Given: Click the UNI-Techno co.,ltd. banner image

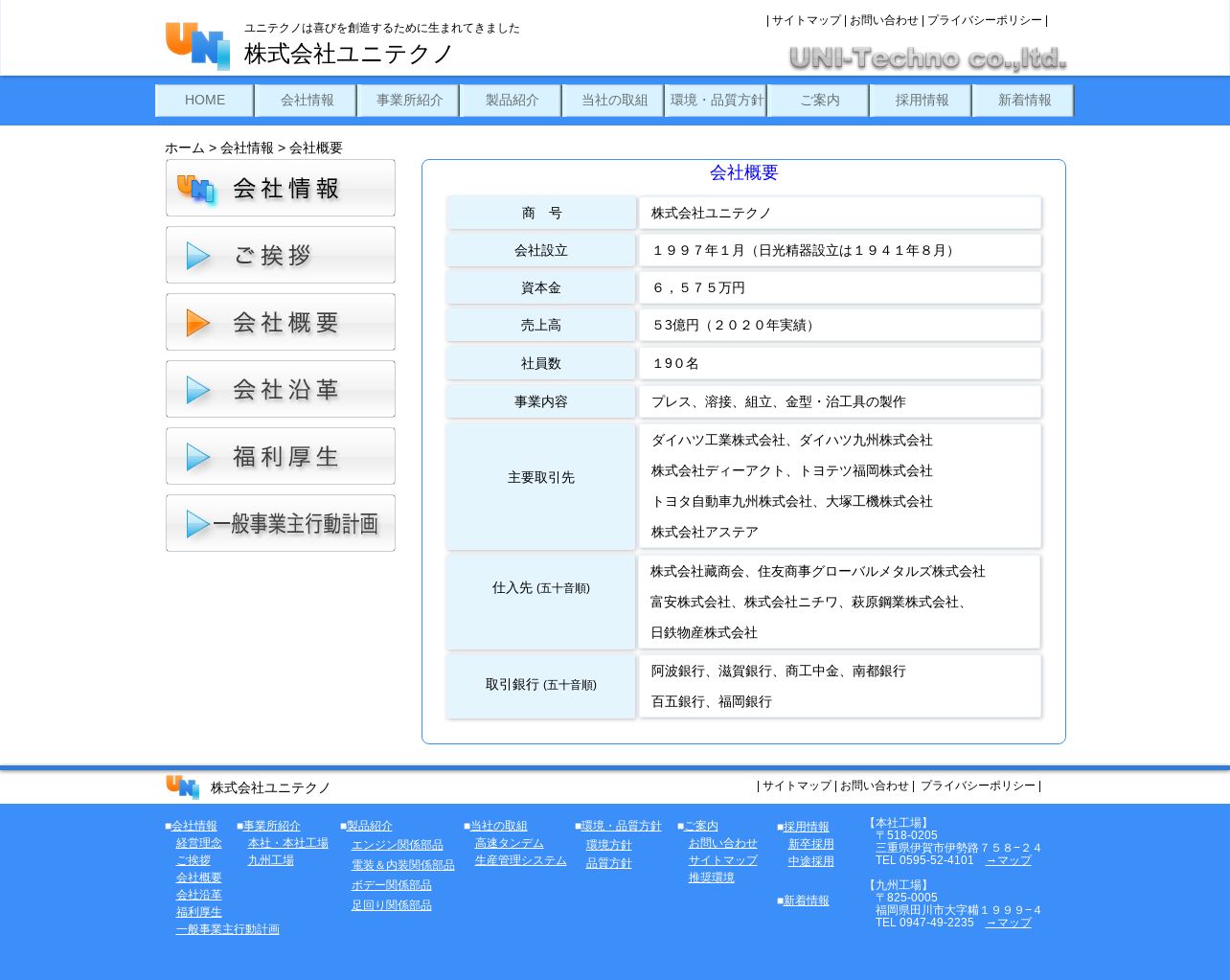Looking at the screenshot, I should click(927, 58).
